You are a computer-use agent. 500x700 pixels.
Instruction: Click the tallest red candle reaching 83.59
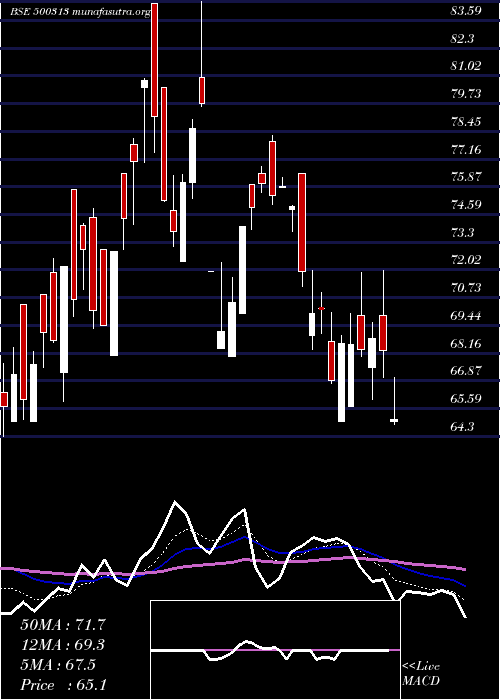click(154, 59)
